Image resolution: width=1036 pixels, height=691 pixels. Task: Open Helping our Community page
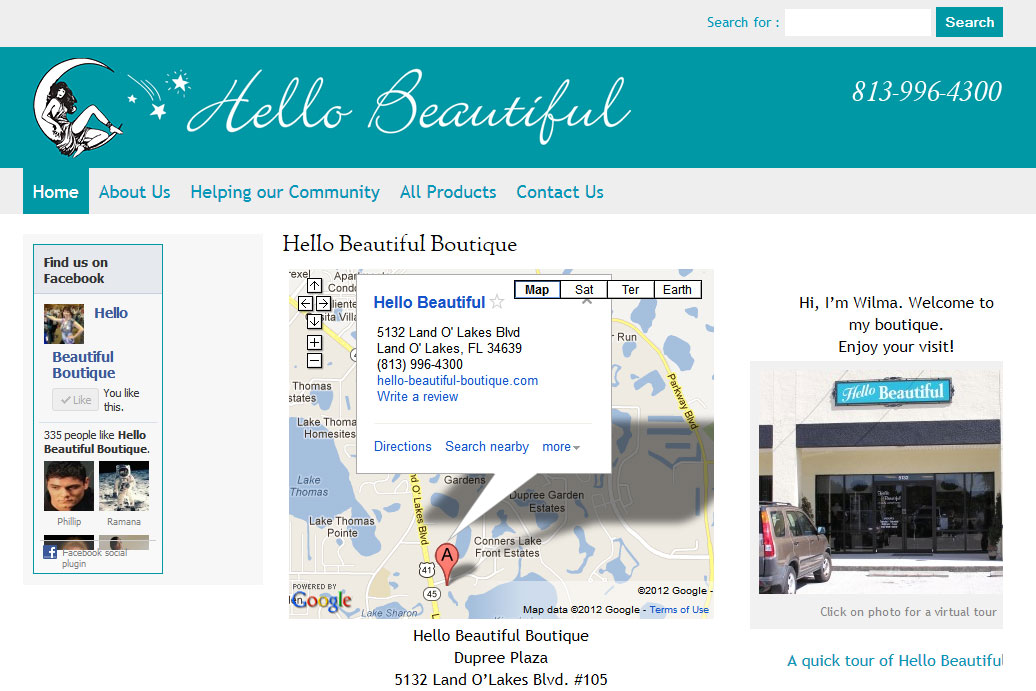point(285,192)
